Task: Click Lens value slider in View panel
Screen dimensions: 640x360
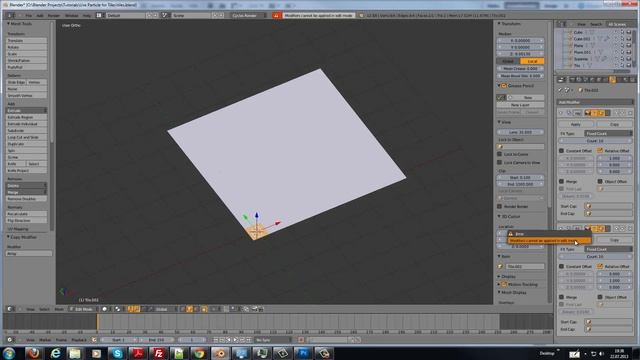Action: click(520, 132)
